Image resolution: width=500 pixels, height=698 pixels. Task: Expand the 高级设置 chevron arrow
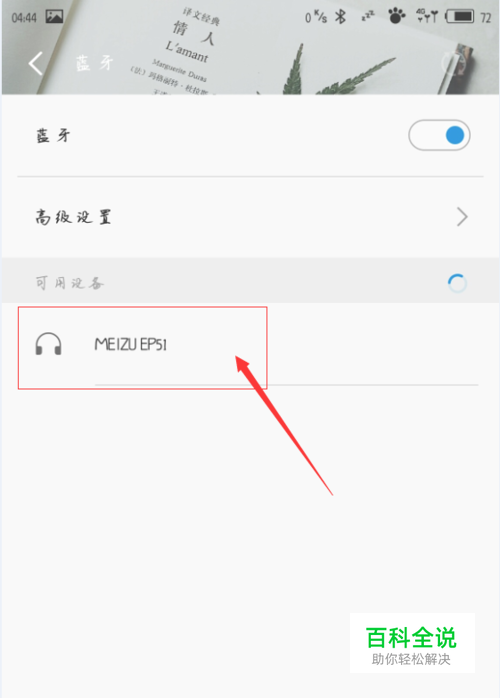tap(462, 217)
